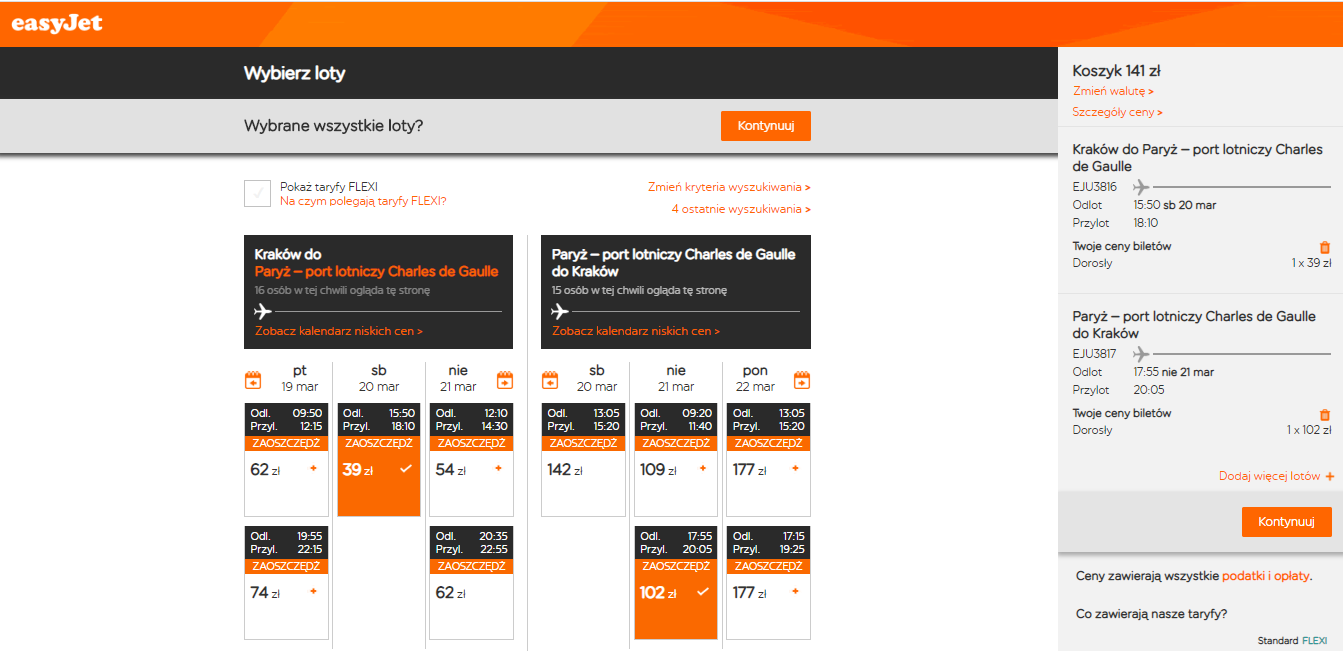The width and height of the screenshot is (1343, 651).
Task: Open low fare calendar for Paris to Kraków
Action: (636, 331)
